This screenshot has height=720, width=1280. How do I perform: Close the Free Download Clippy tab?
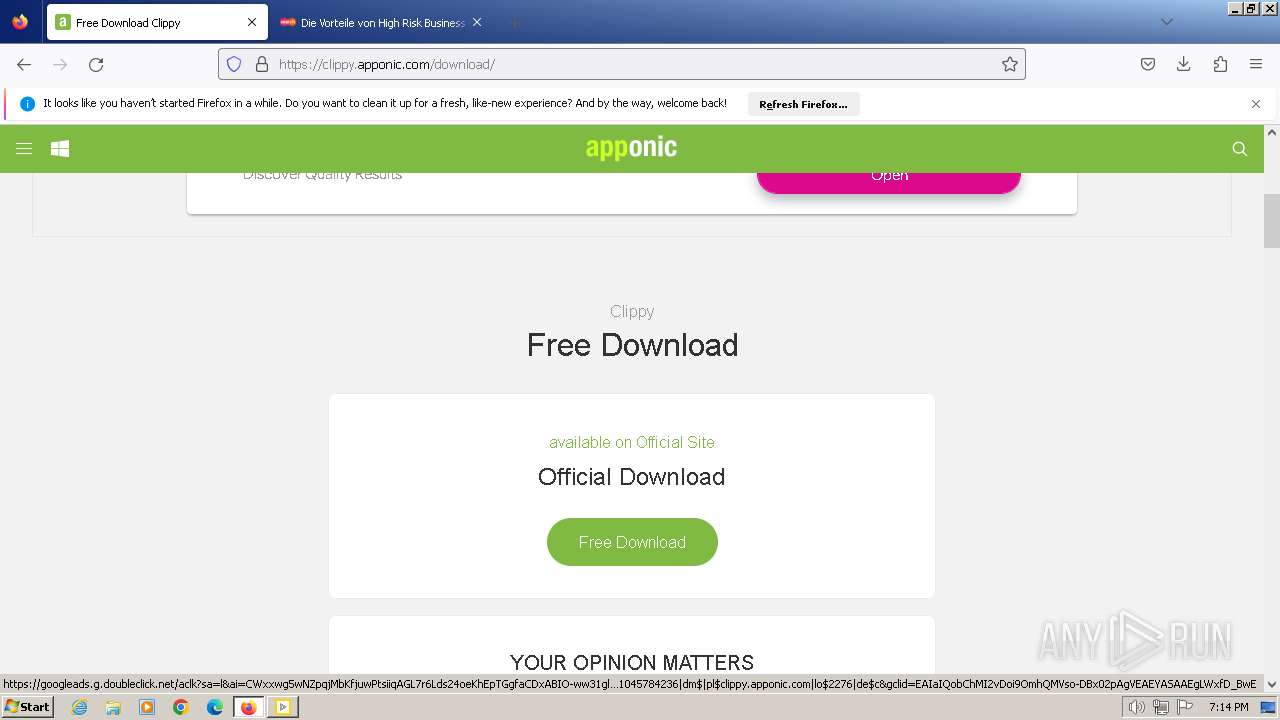tap(252, 22)
